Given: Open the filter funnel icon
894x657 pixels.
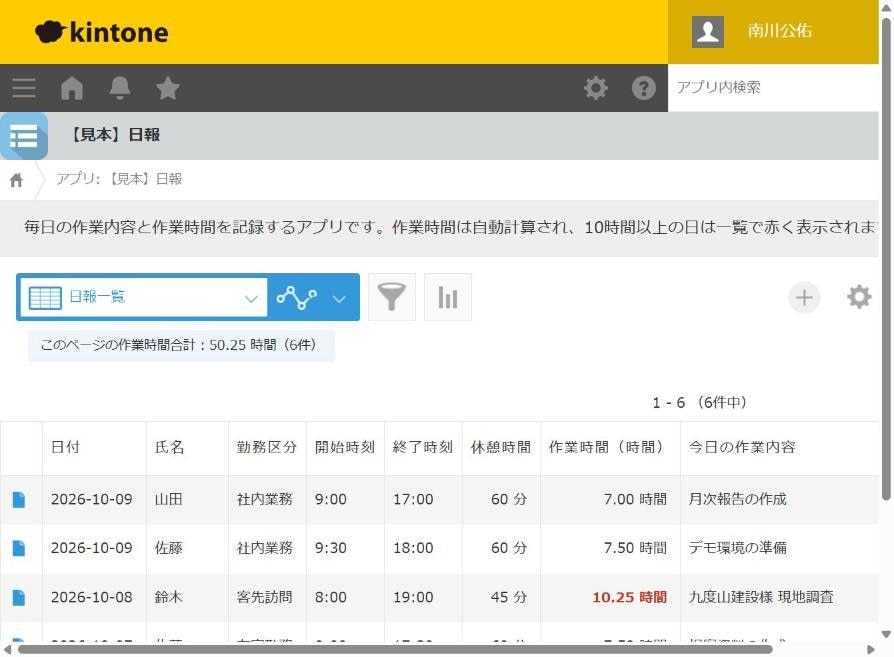Looking at the screenshot, I should [392, 297].
